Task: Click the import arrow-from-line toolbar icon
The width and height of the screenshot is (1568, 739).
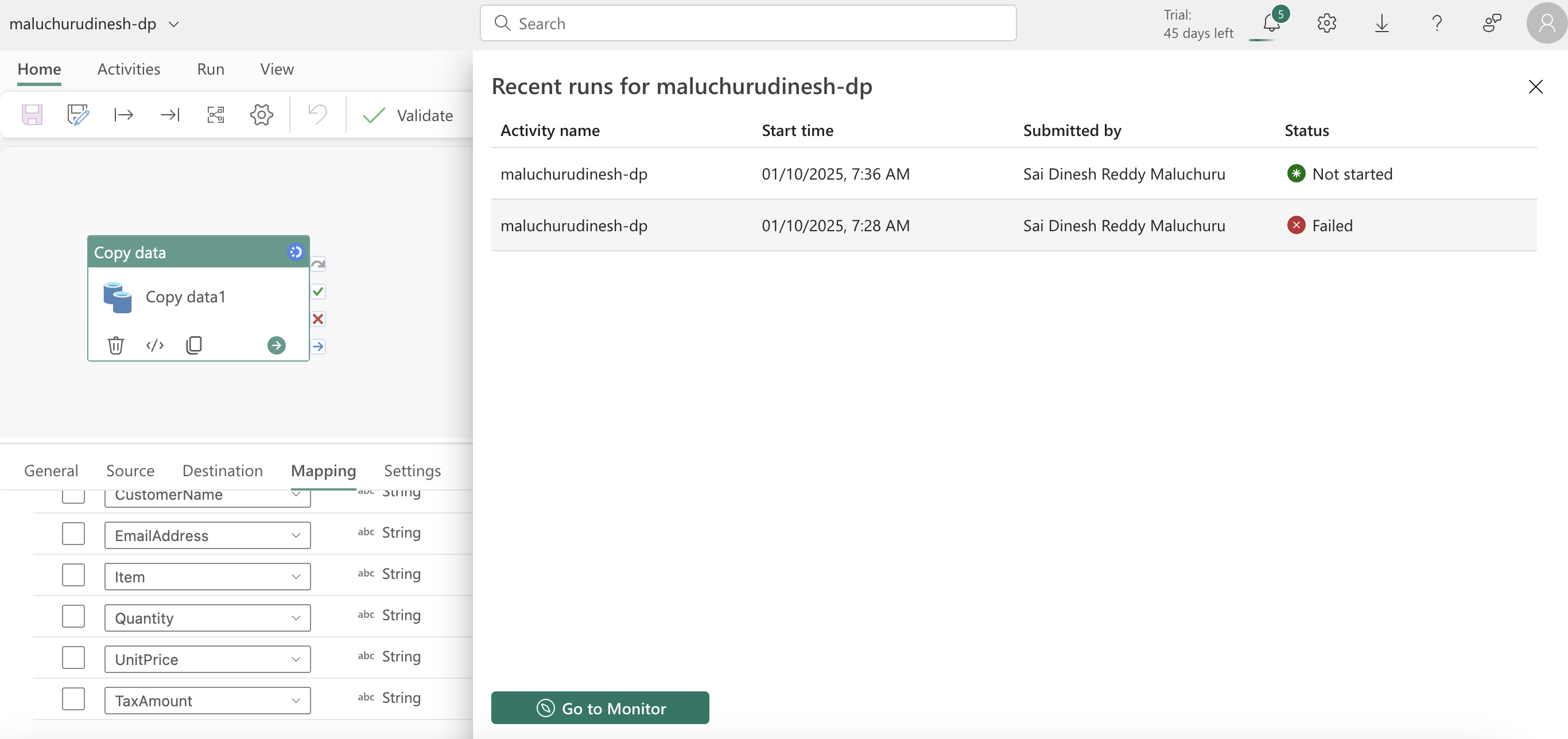Action: (123, 114)
